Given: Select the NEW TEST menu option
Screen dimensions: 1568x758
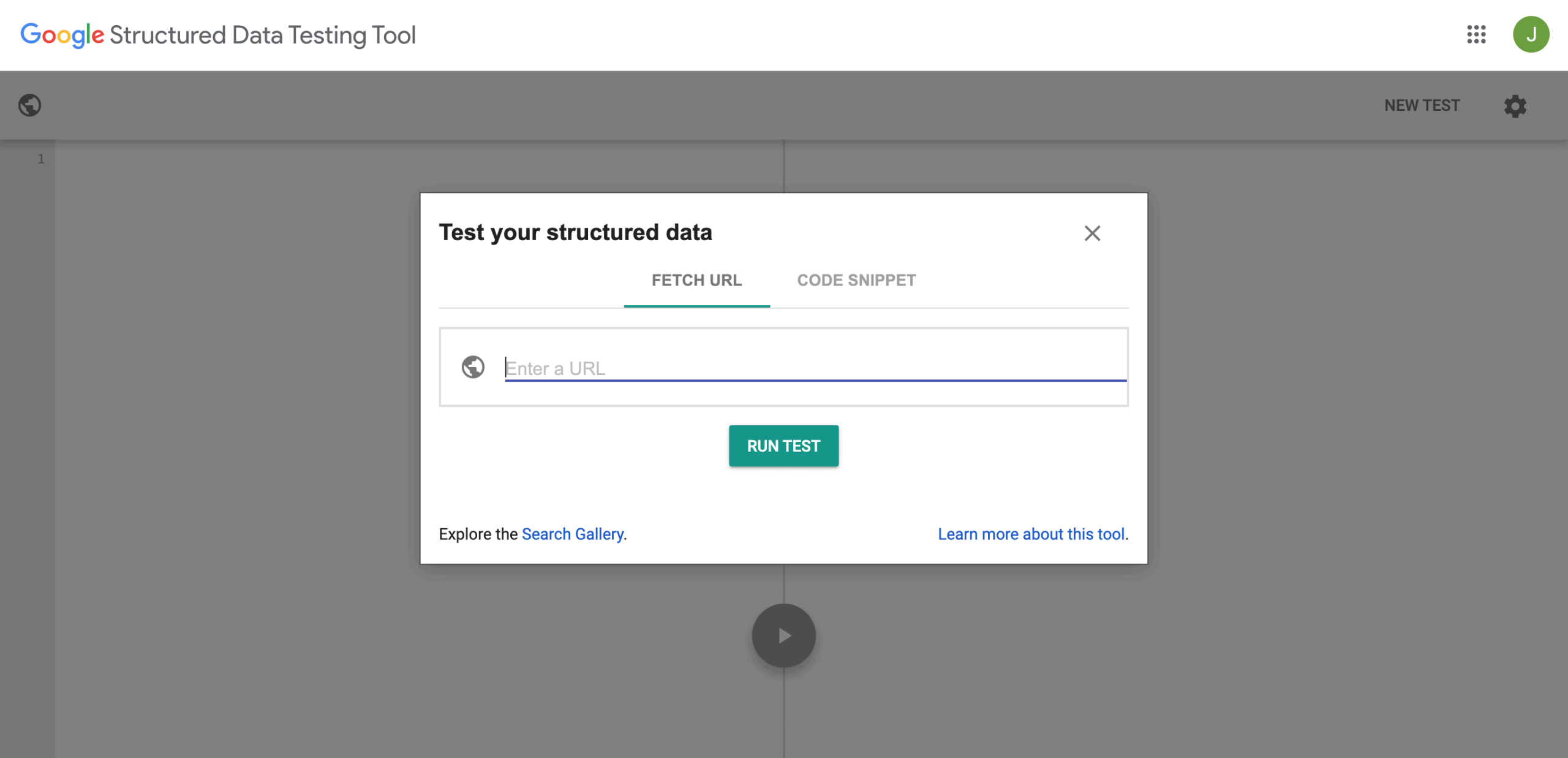Looking at the screenshot, I should (x=1422, y=105).
